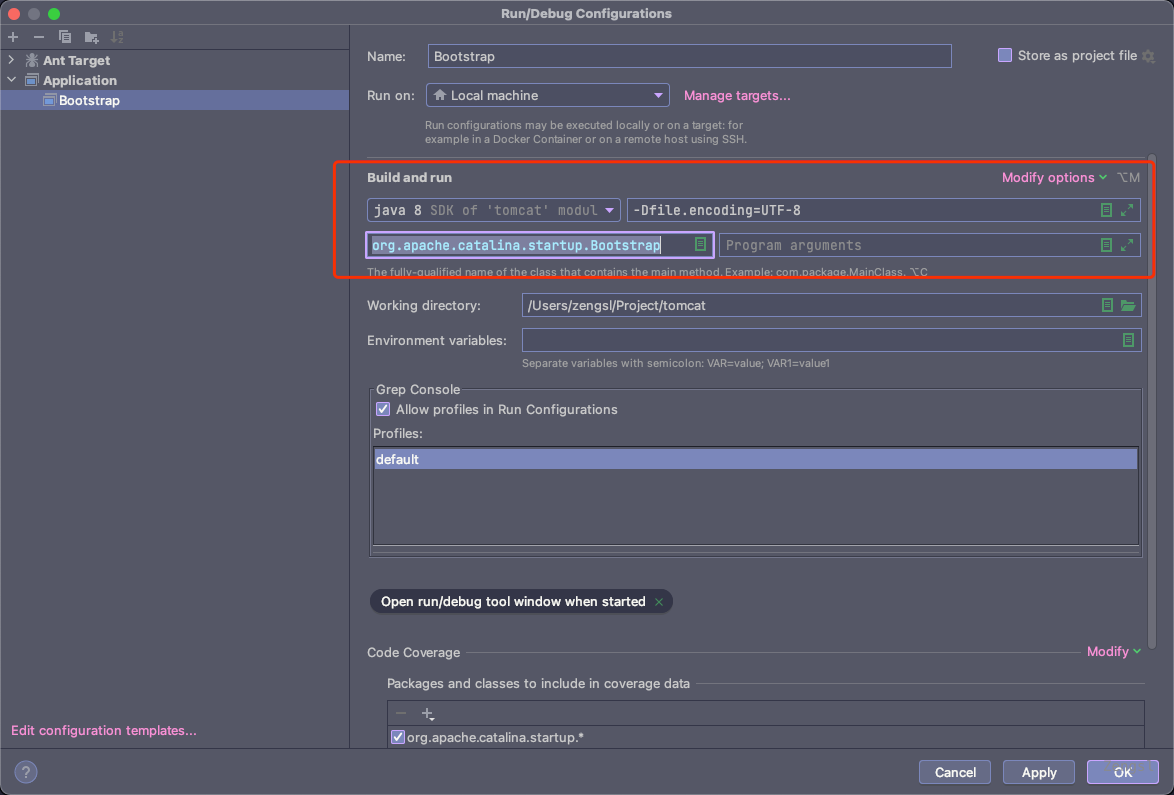
Task: Click the Manage targets link
Action: (x=737, y=96)
